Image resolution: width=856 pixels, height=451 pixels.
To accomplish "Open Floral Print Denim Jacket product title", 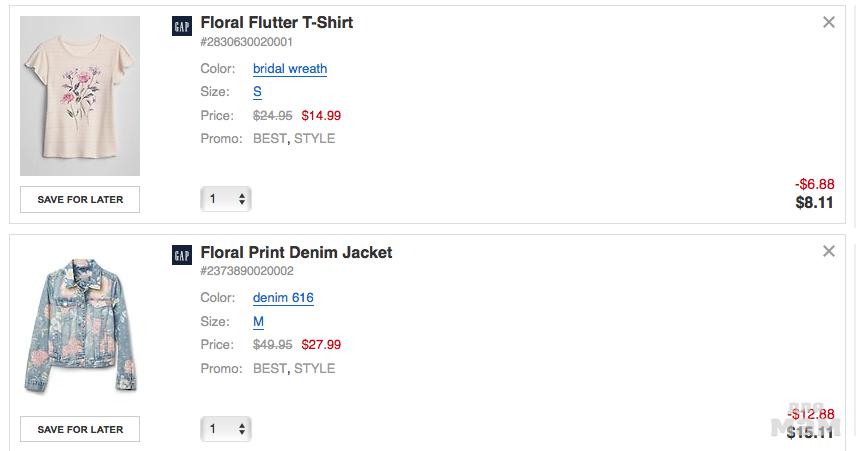I will click(x=296, y=252).
